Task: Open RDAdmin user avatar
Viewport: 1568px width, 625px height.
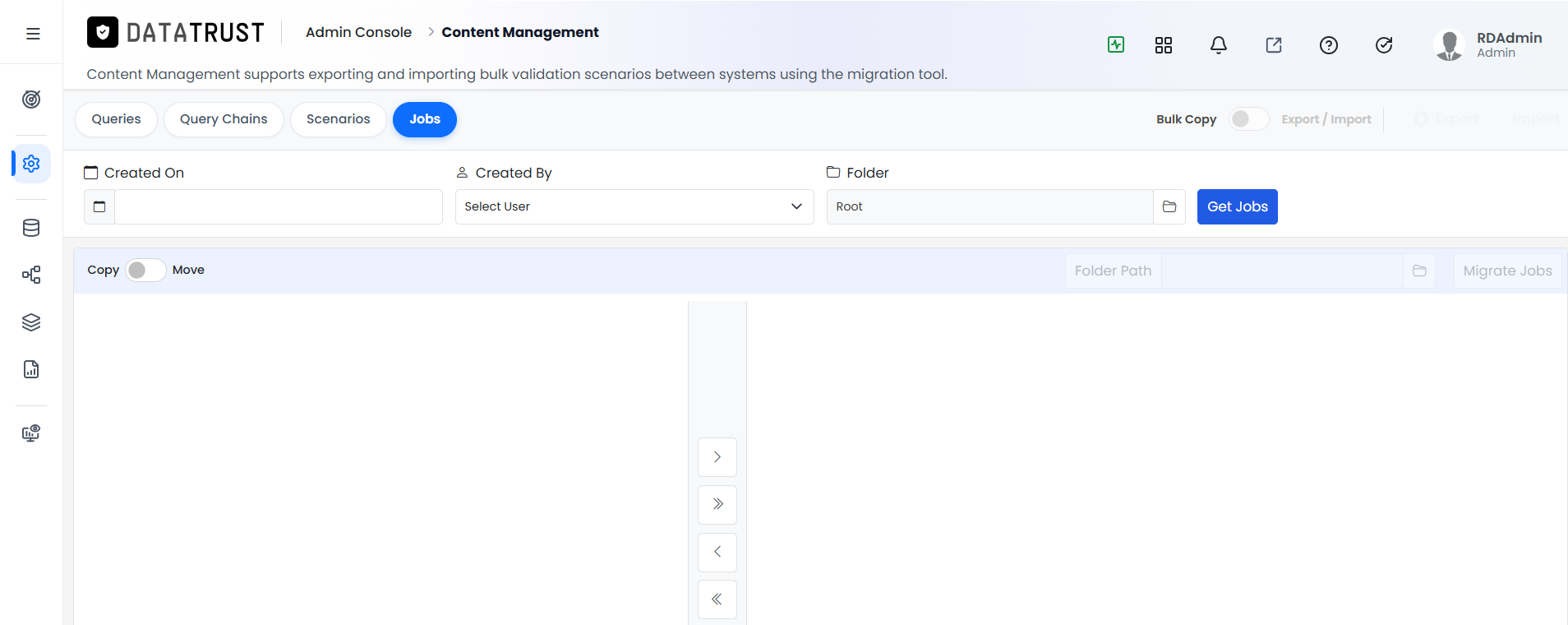Action: tap(1450, 45)
